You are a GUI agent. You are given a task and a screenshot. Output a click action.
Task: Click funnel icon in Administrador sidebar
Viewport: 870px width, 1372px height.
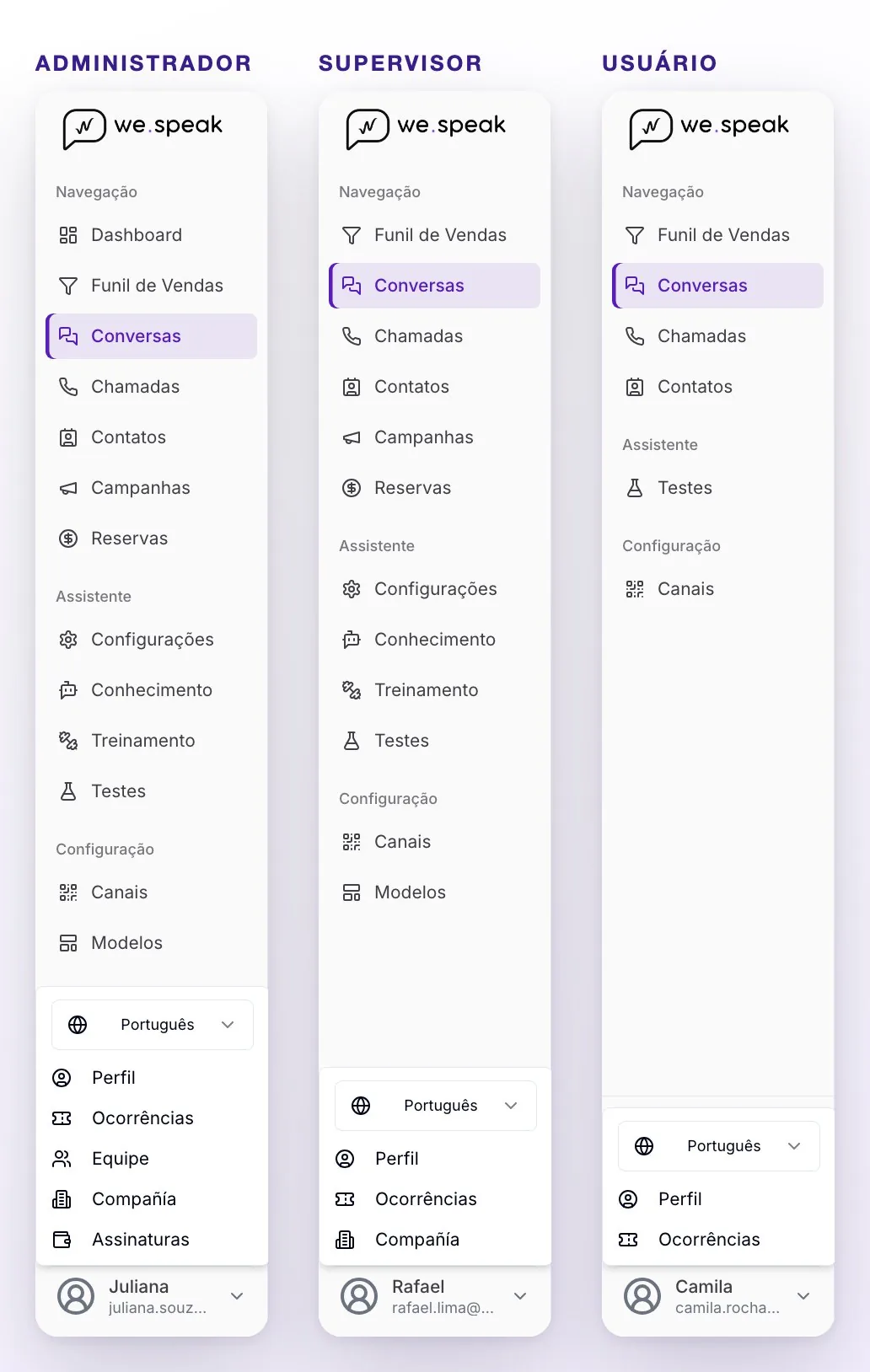68,286
